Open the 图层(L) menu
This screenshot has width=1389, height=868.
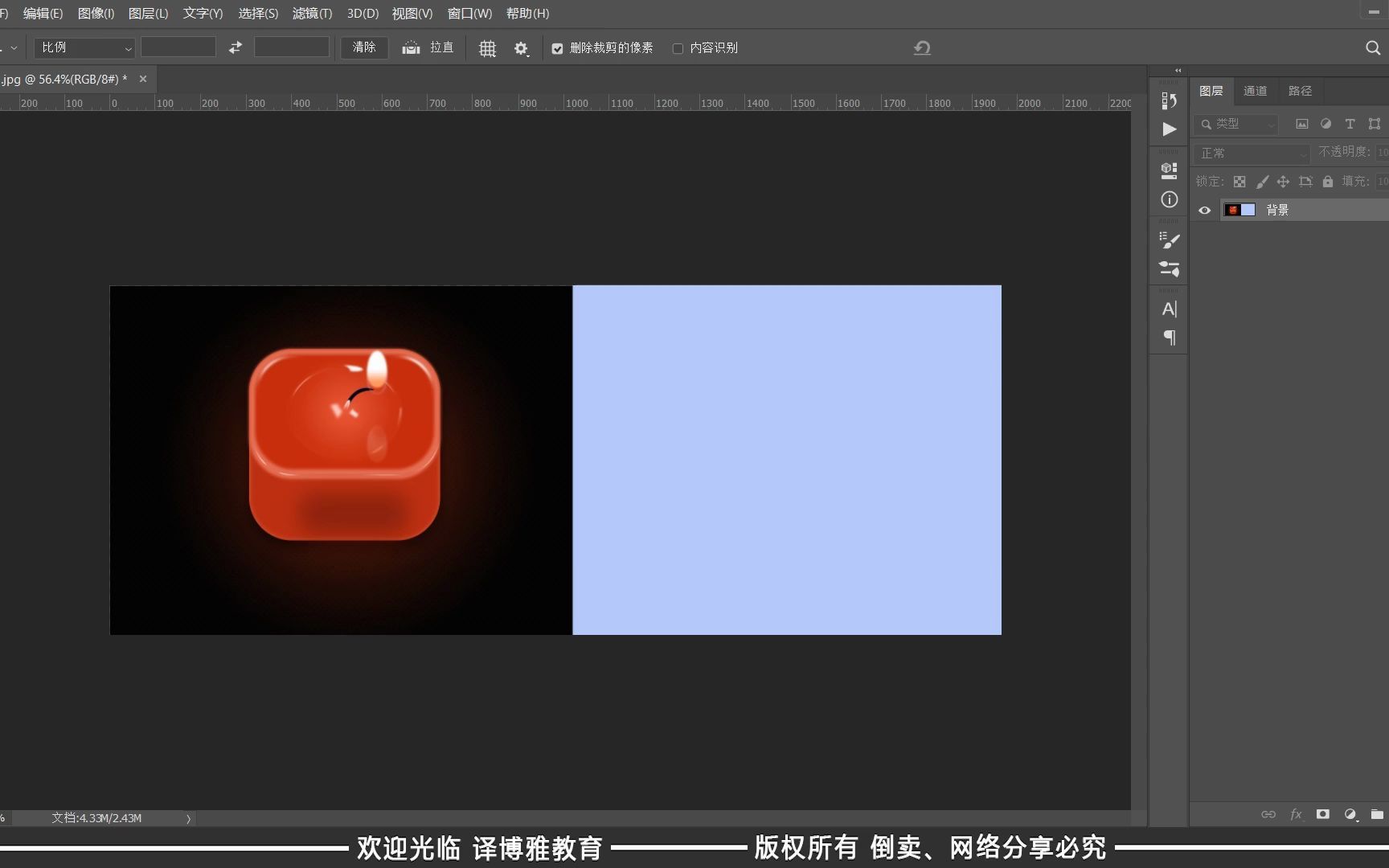pos(149,14)
